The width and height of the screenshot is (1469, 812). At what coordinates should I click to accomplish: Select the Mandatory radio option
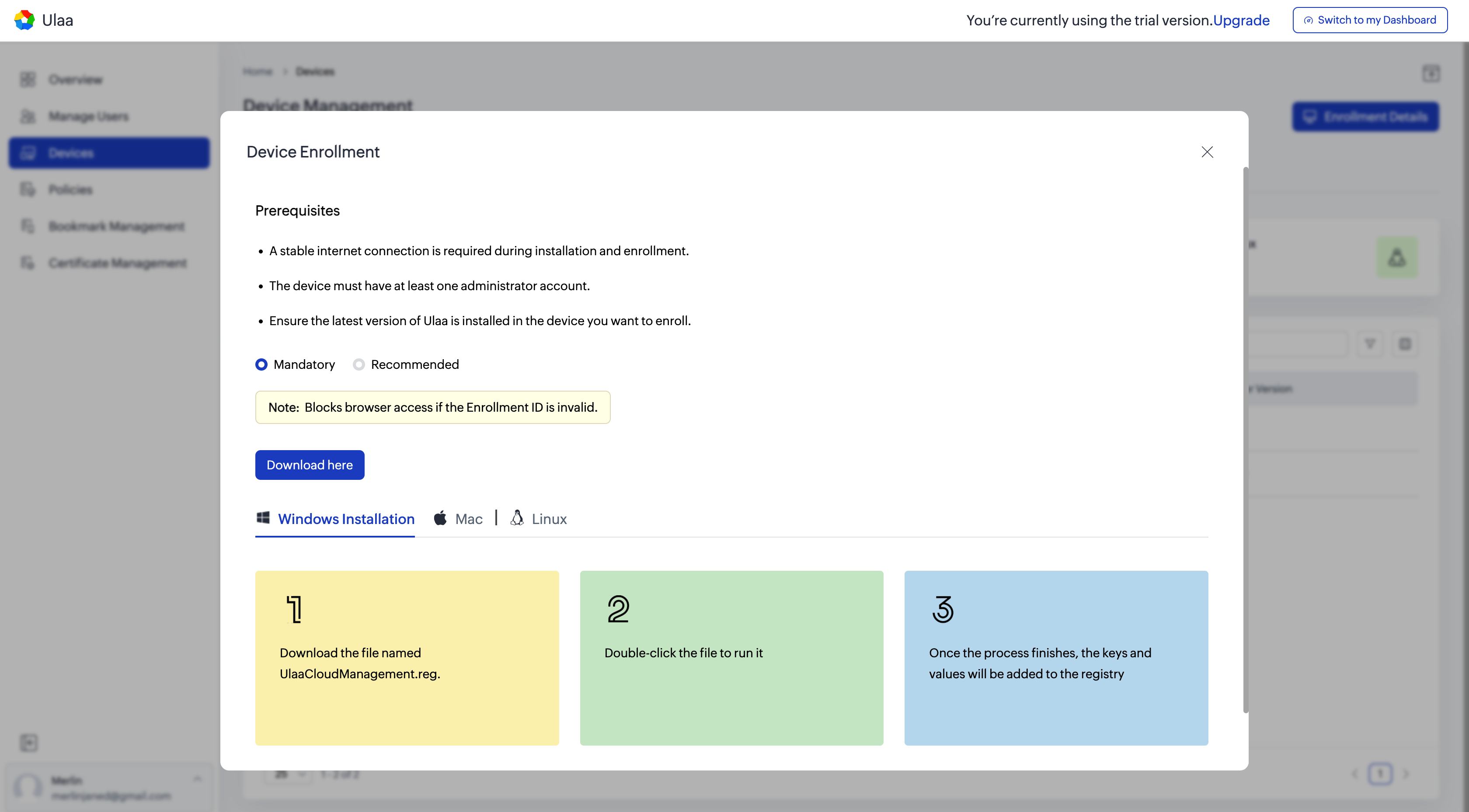pos(261,364)
